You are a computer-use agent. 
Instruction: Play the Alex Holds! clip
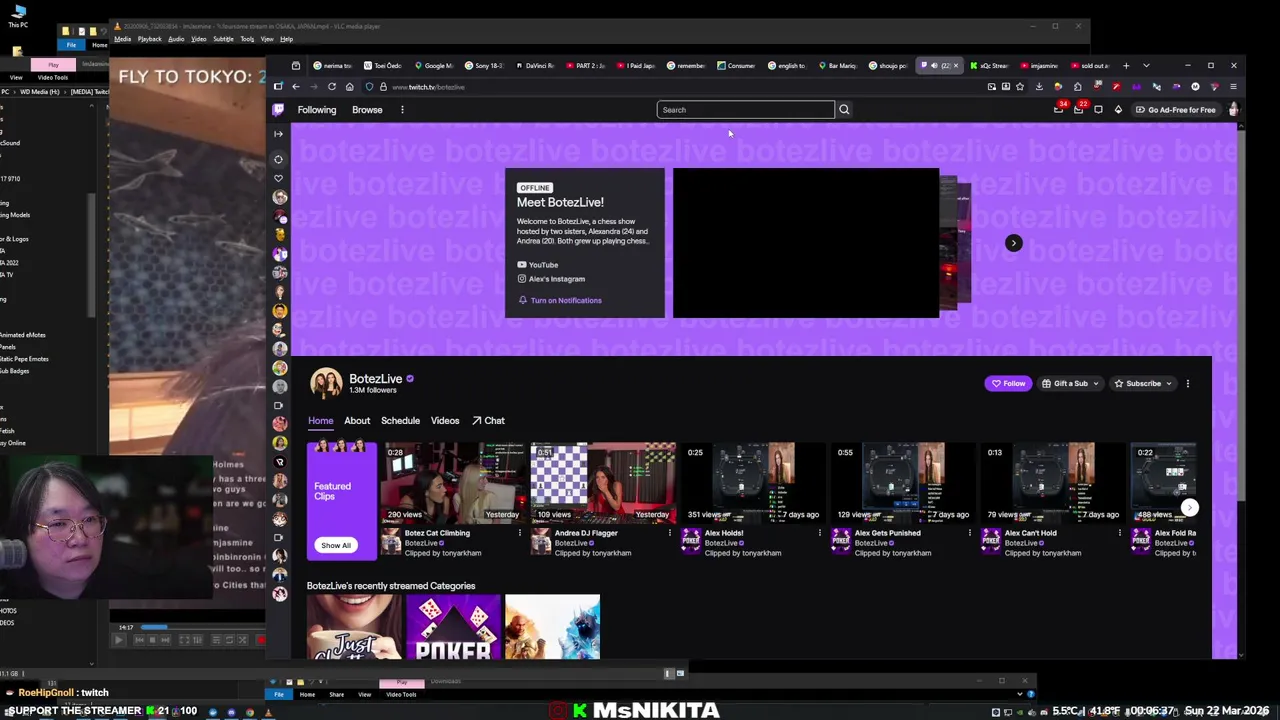754,482
